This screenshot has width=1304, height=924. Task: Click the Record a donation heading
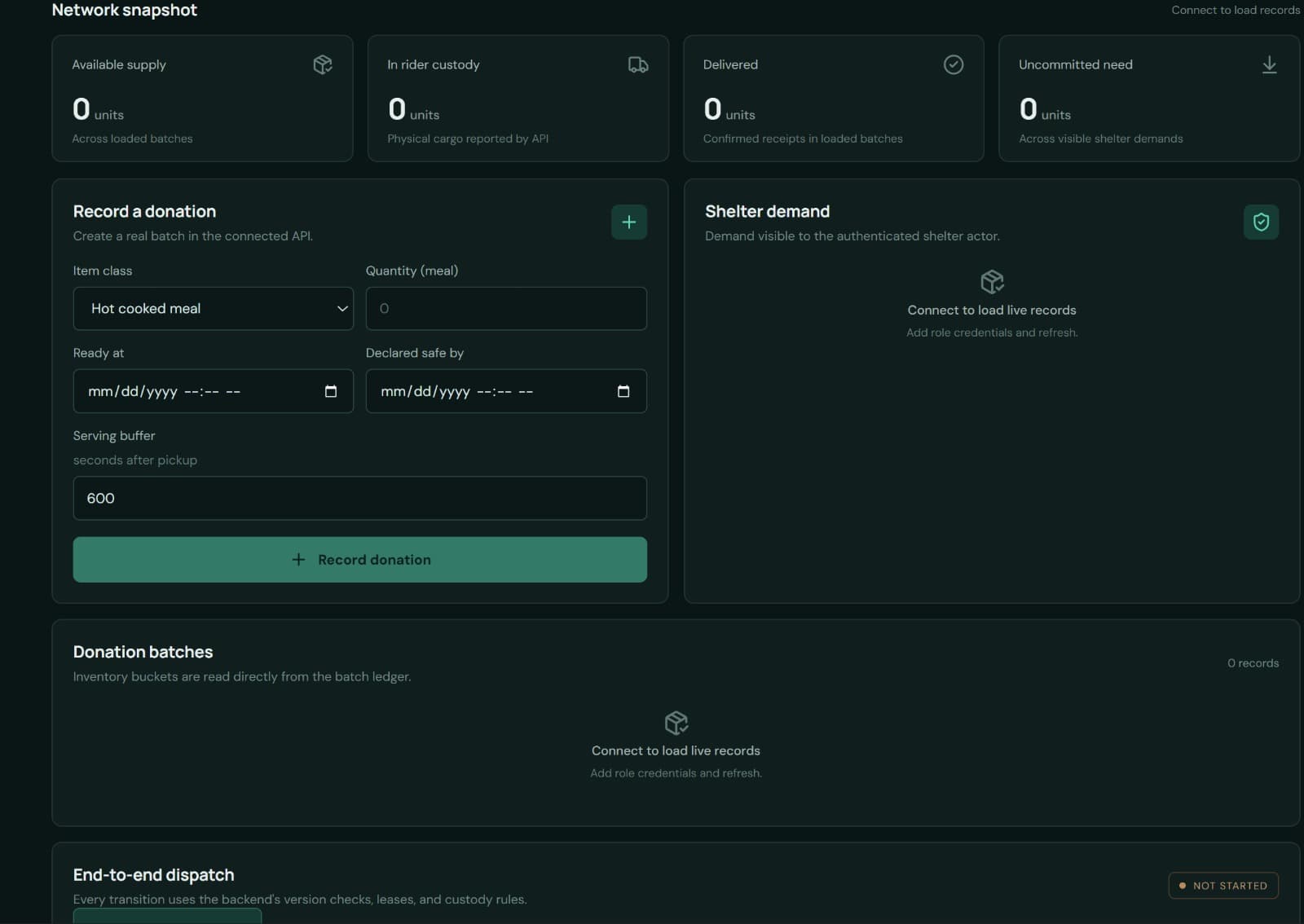point(144,211)
